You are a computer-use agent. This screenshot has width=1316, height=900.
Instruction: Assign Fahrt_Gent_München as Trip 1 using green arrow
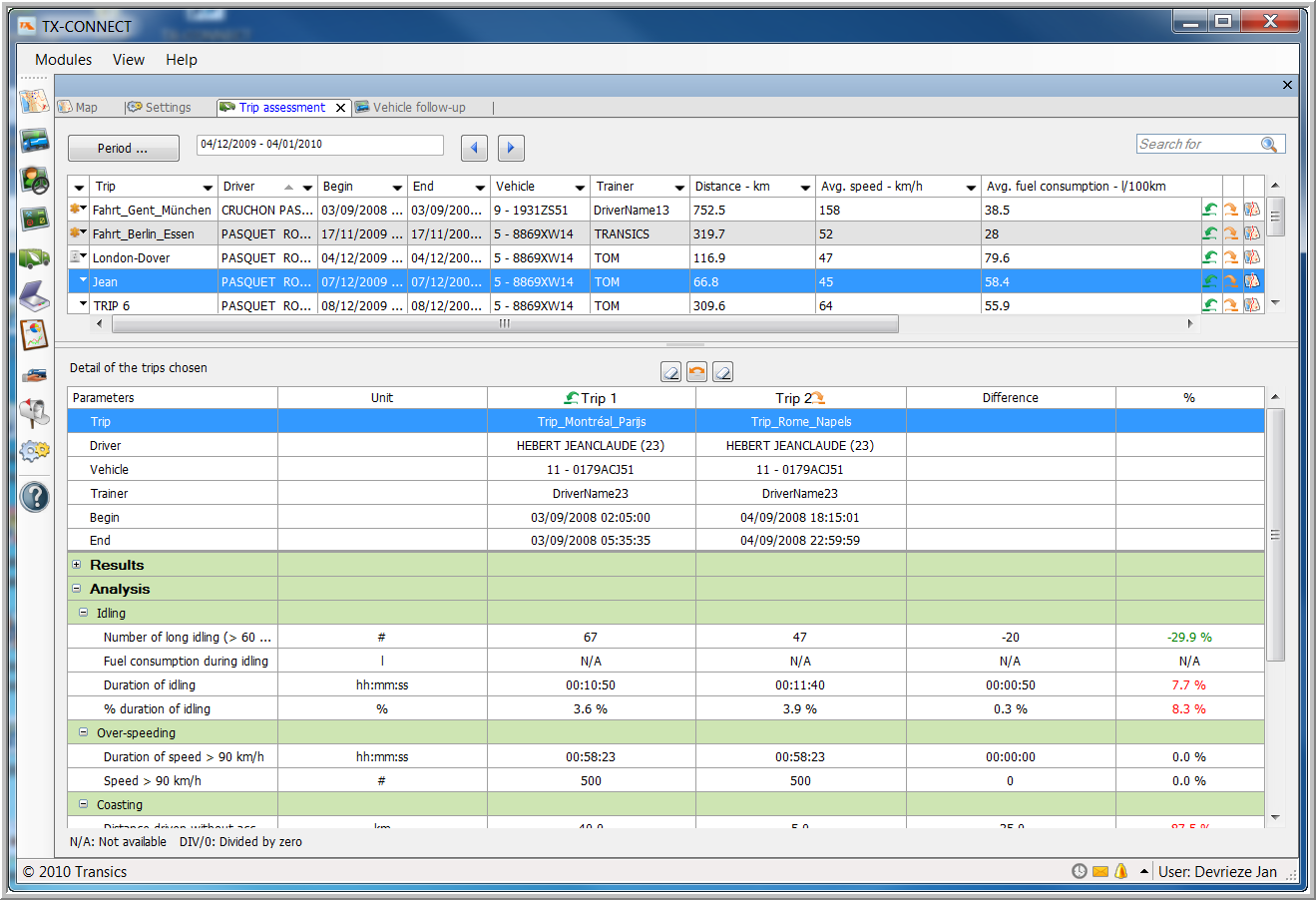point(1209,210)
